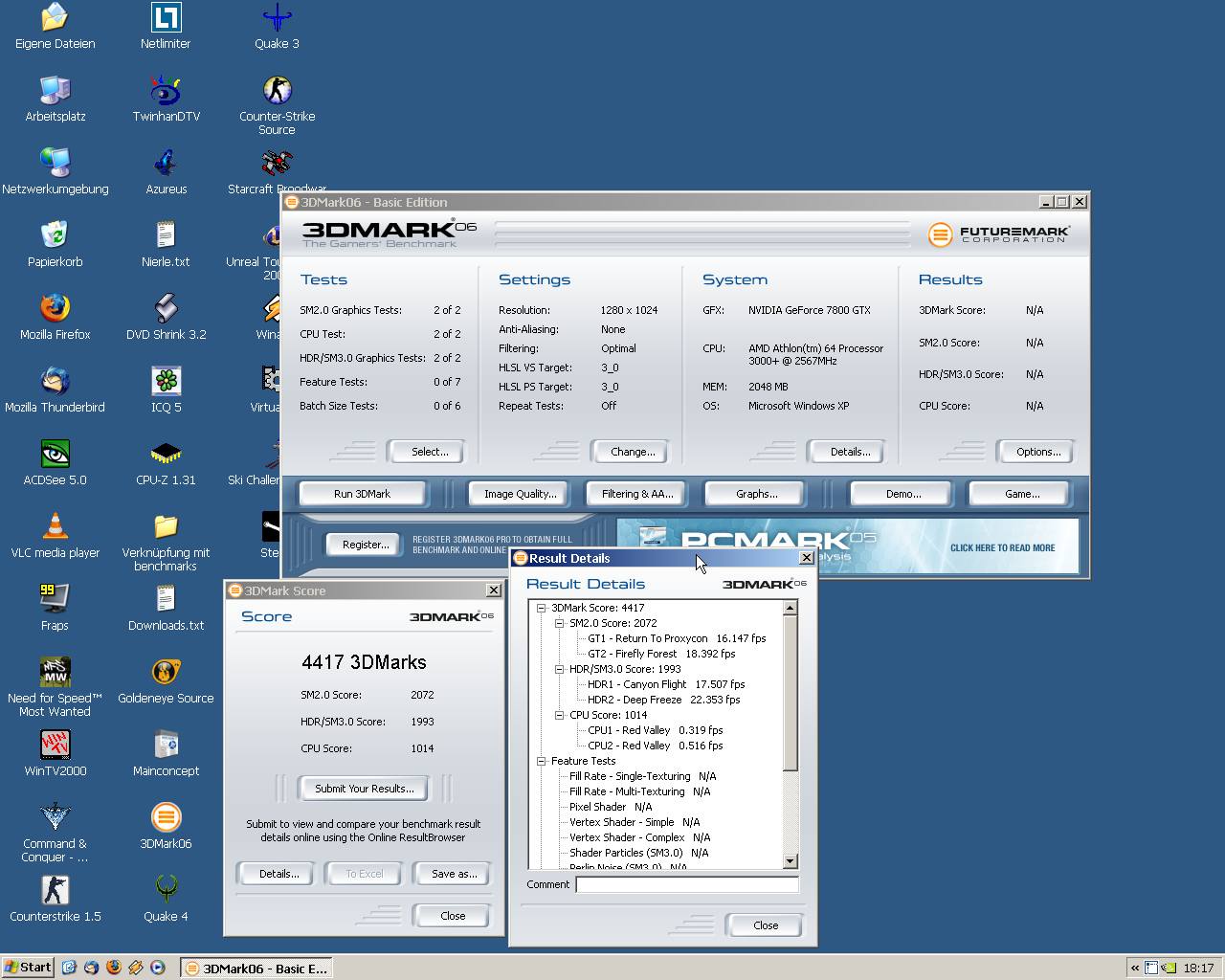Viewport: 1225px width, 980px height.
Task: Open the Select... tests dialog
Action: 429,452
